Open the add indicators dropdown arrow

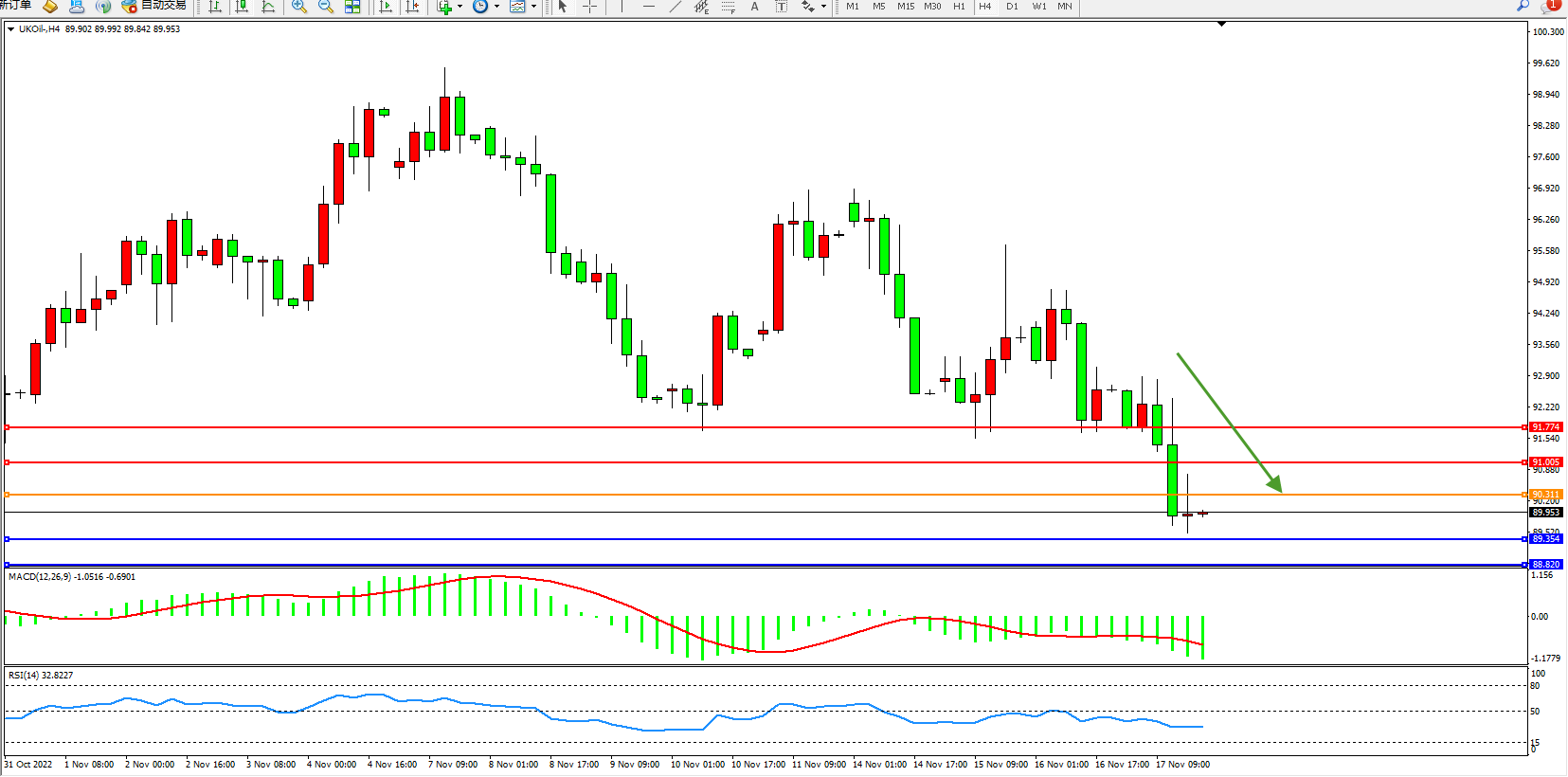tap(460, 7)
